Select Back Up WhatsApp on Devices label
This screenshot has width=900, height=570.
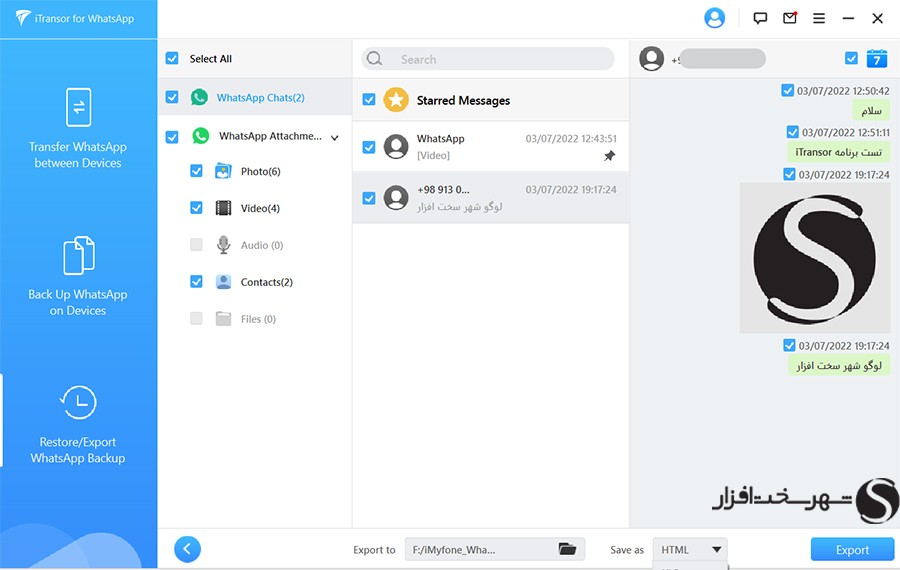pos(78,303)
